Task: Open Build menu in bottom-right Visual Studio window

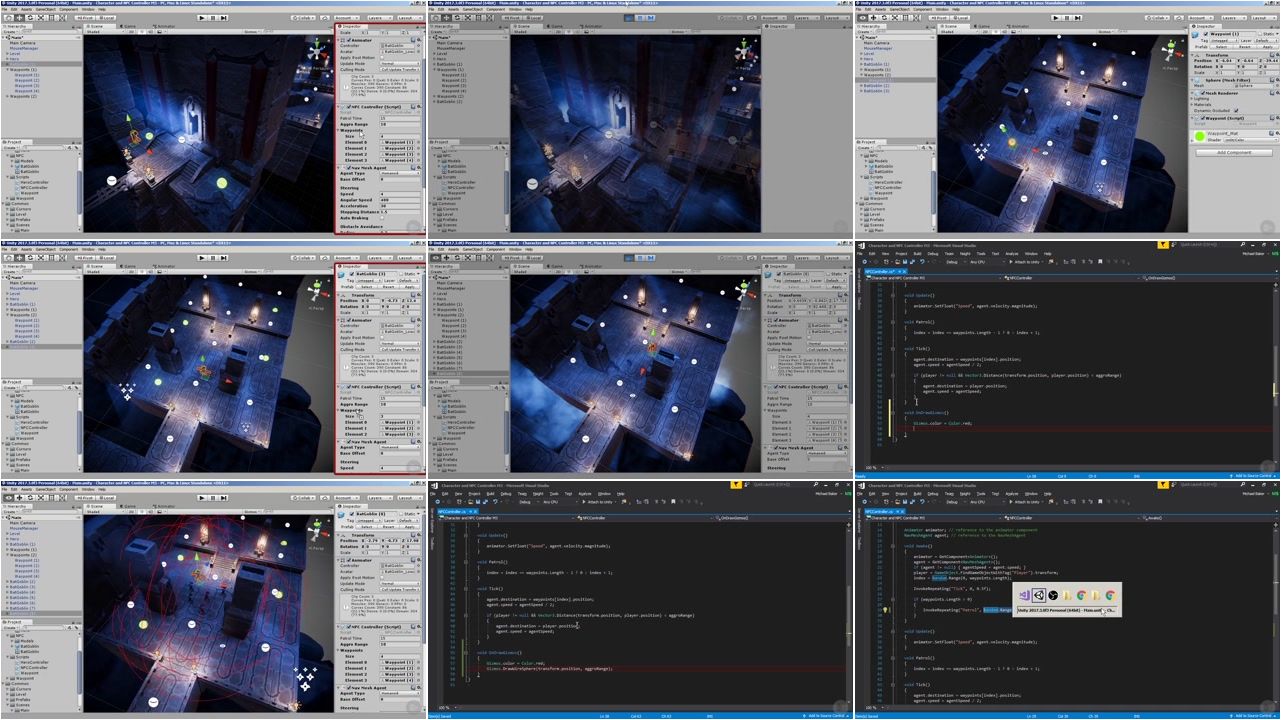Action: pos(918,494)
